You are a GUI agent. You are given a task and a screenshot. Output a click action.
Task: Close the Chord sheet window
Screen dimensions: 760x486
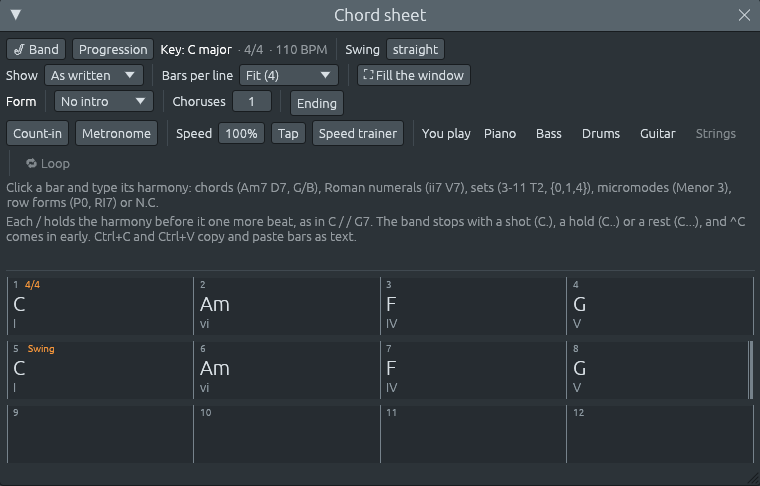coord(744,15)
